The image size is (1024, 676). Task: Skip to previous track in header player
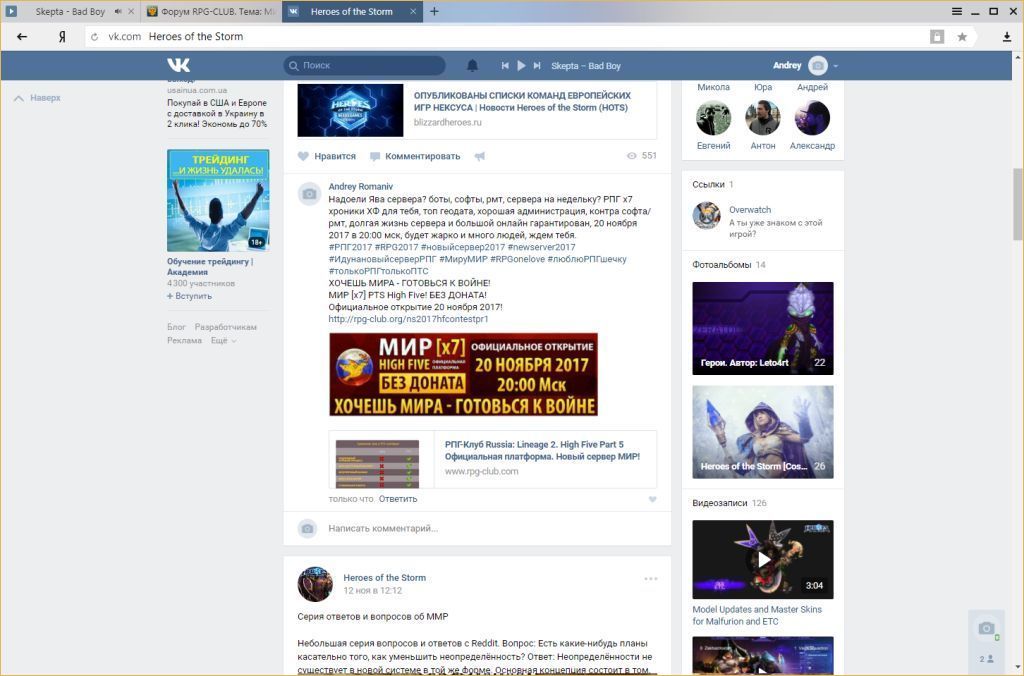[505, 65]
